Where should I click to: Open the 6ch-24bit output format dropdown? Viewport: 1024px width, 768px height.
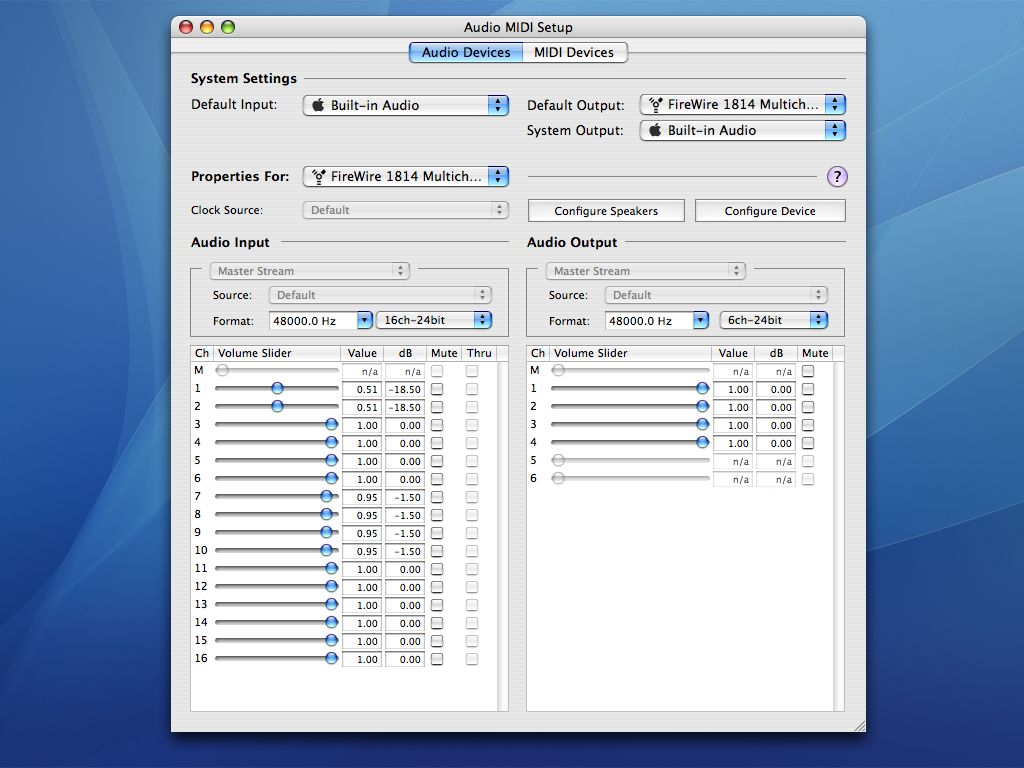pyautogui.click(x=774, y=320)
